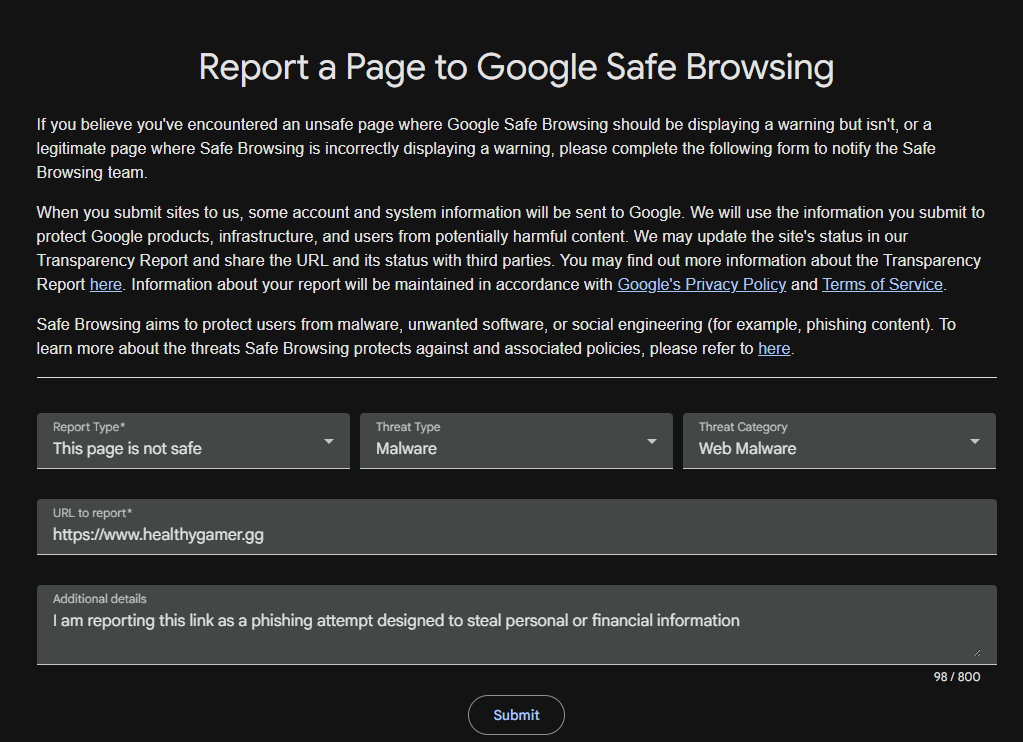Open the Terms of Service link
The image size is (1023, 742).
882,285
